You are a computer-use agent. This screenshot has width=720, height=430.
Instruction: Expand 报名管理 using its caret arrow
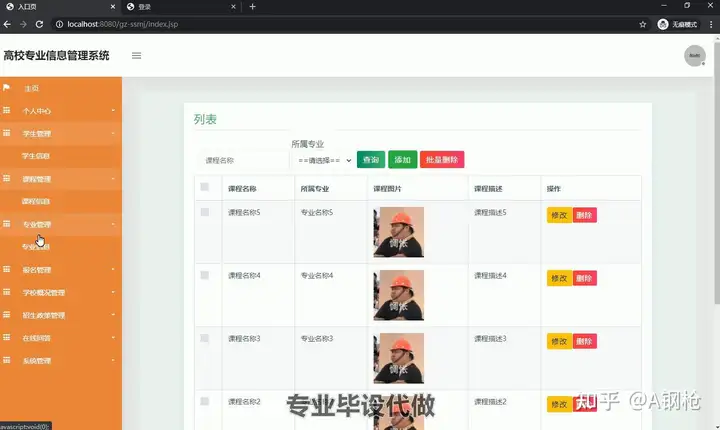coord(113,269)
